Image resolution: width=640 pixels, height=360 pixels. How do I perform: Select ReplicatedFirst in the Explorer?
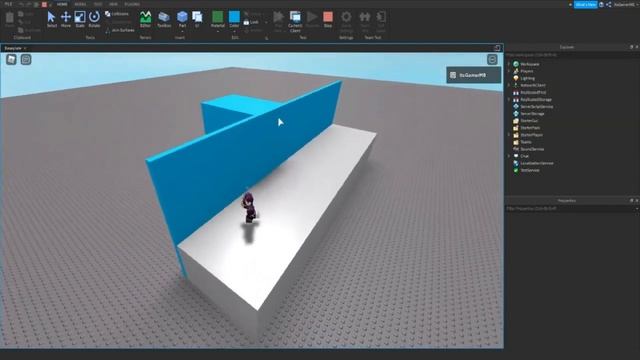click(533, 93)
